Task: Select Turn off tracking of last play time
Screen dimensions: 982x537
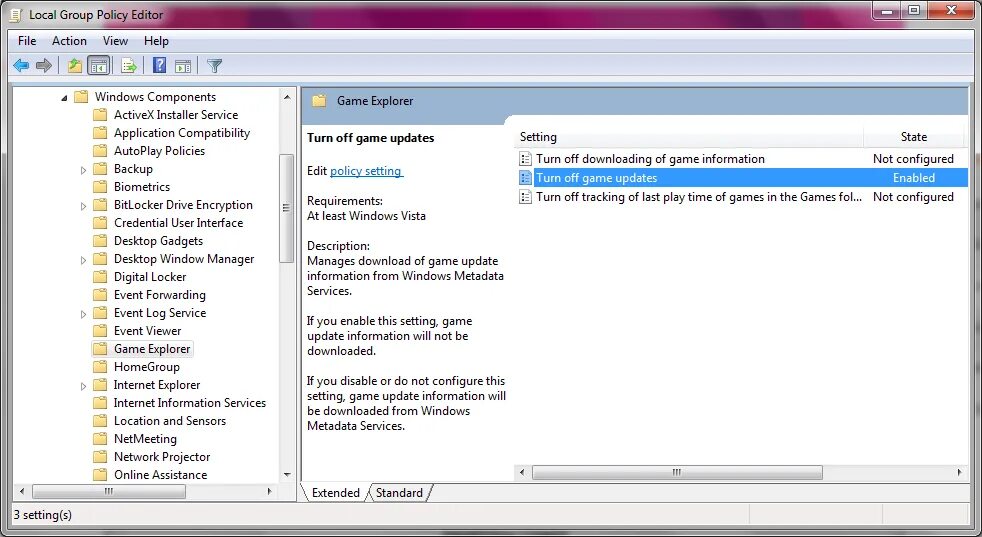Action: click(x=699, y=197)
